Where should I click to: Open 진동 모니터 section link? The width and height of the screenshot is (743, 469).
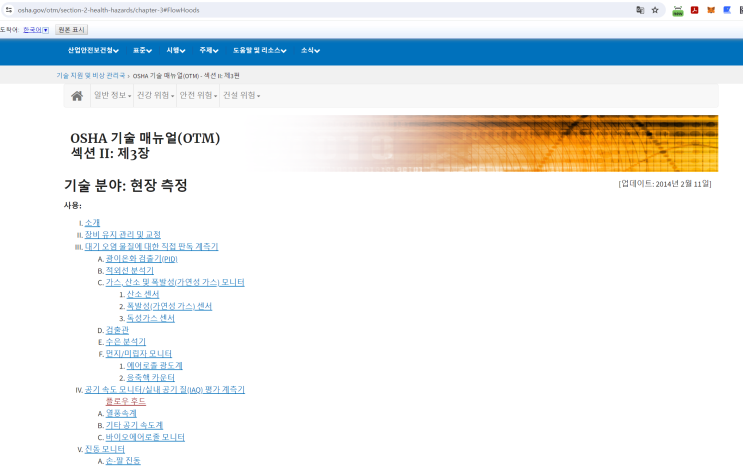pos(105,449)
